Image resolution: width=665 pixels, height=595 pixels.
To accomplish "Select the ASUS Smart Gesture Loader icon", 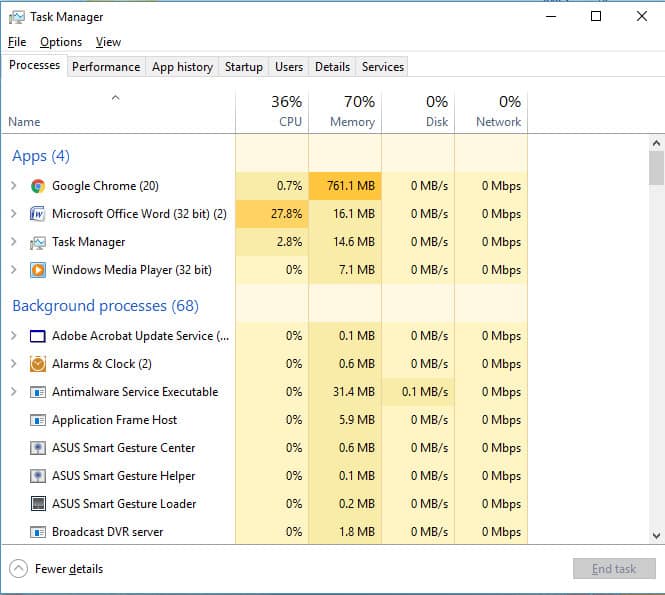I will click(38, 504).
